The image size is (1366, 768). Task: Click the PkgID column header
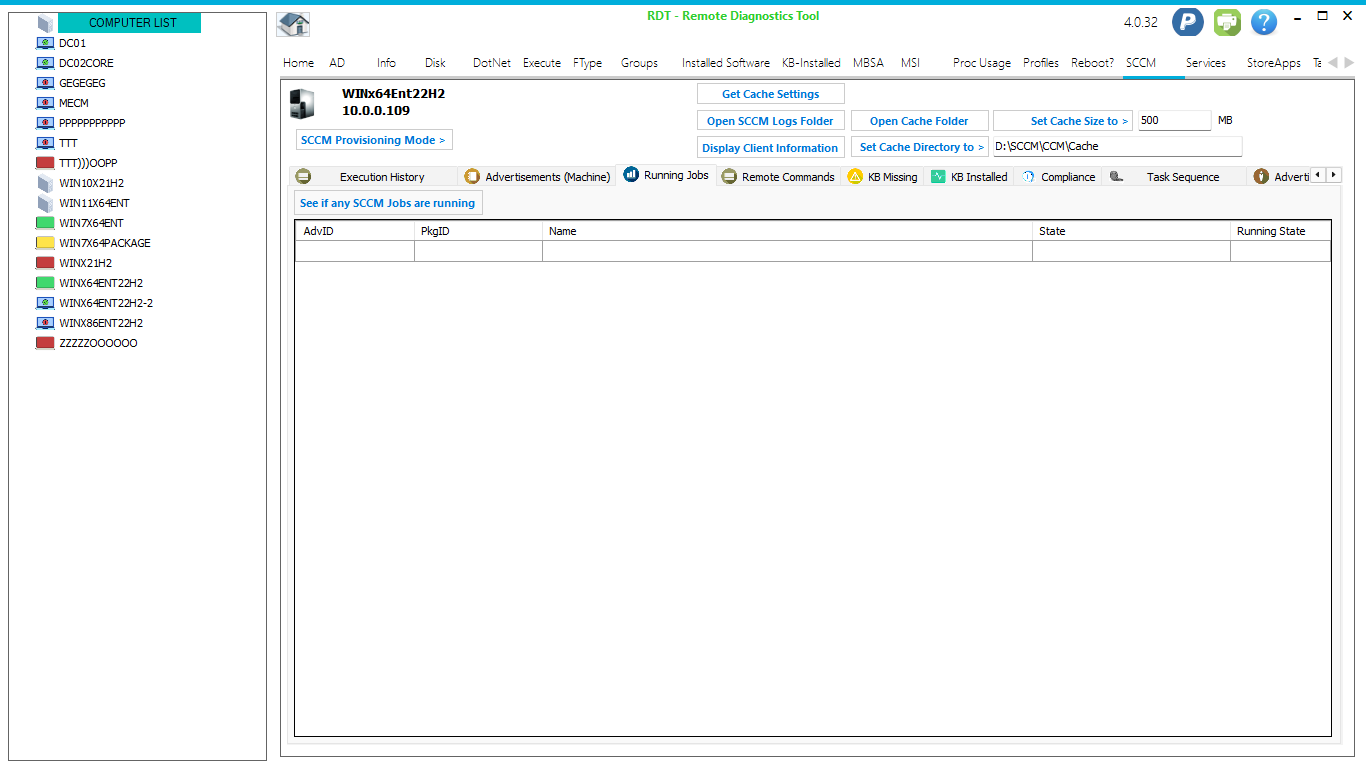(x=478, y=231)
